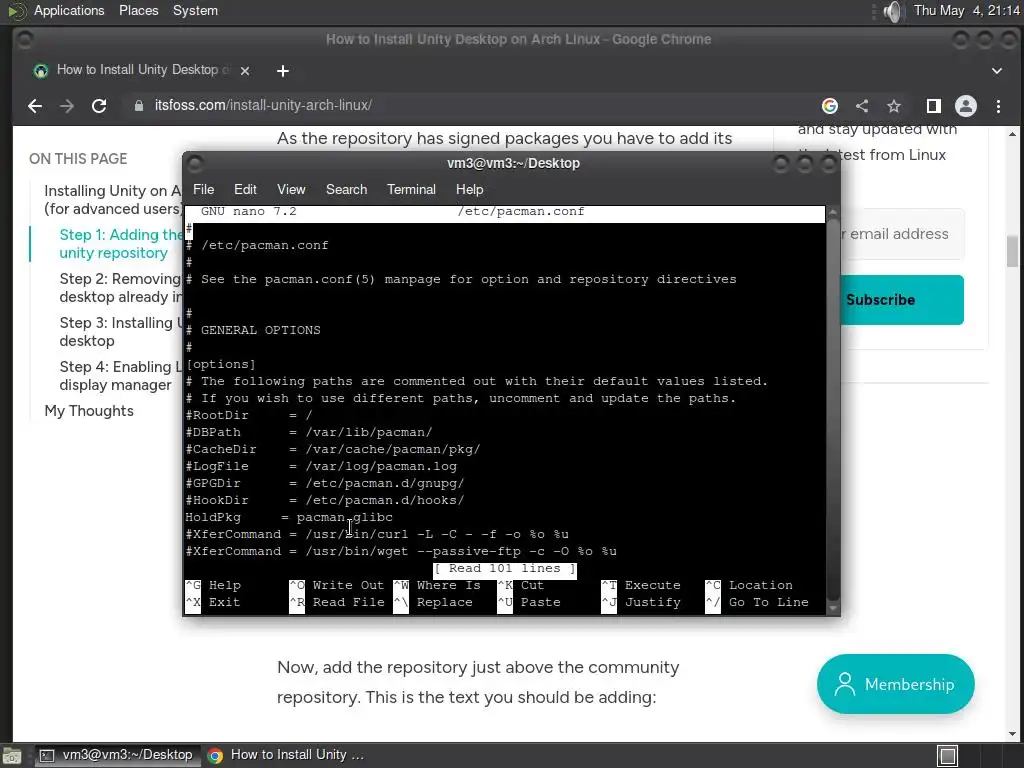Screen dimensions: 1024x768
Task: Select the How to Install Unity Desktop tab
Action: click(140, 70)
